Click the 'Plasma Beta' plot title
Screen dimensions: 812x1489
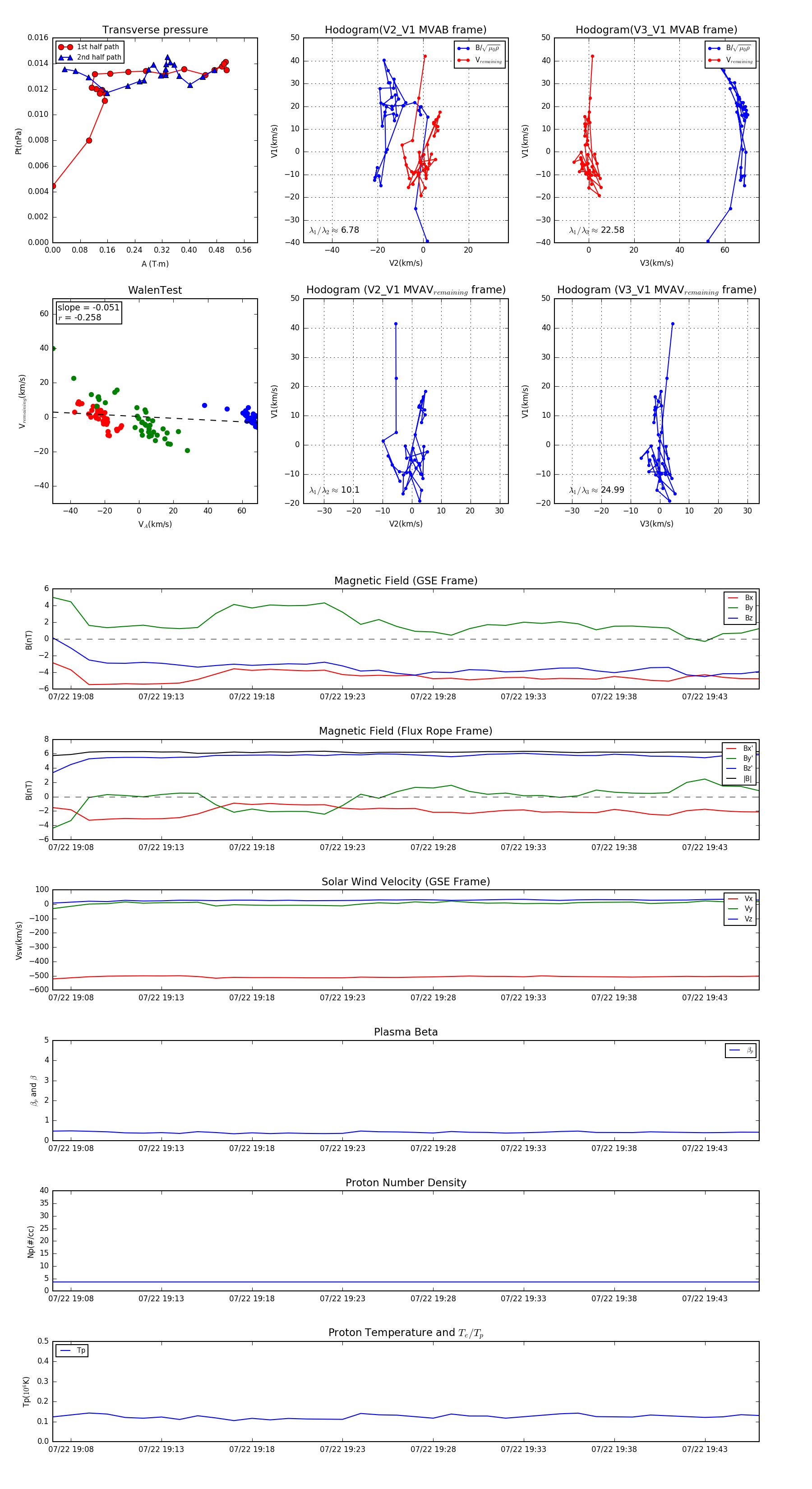(406, 1032)
